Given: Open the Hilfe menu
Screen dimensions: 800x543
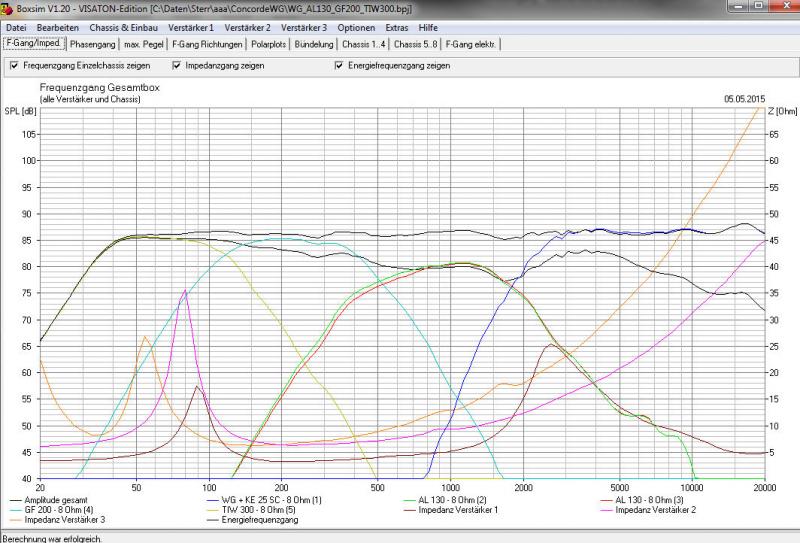Looking at the screenshot, I should (428, 27).
